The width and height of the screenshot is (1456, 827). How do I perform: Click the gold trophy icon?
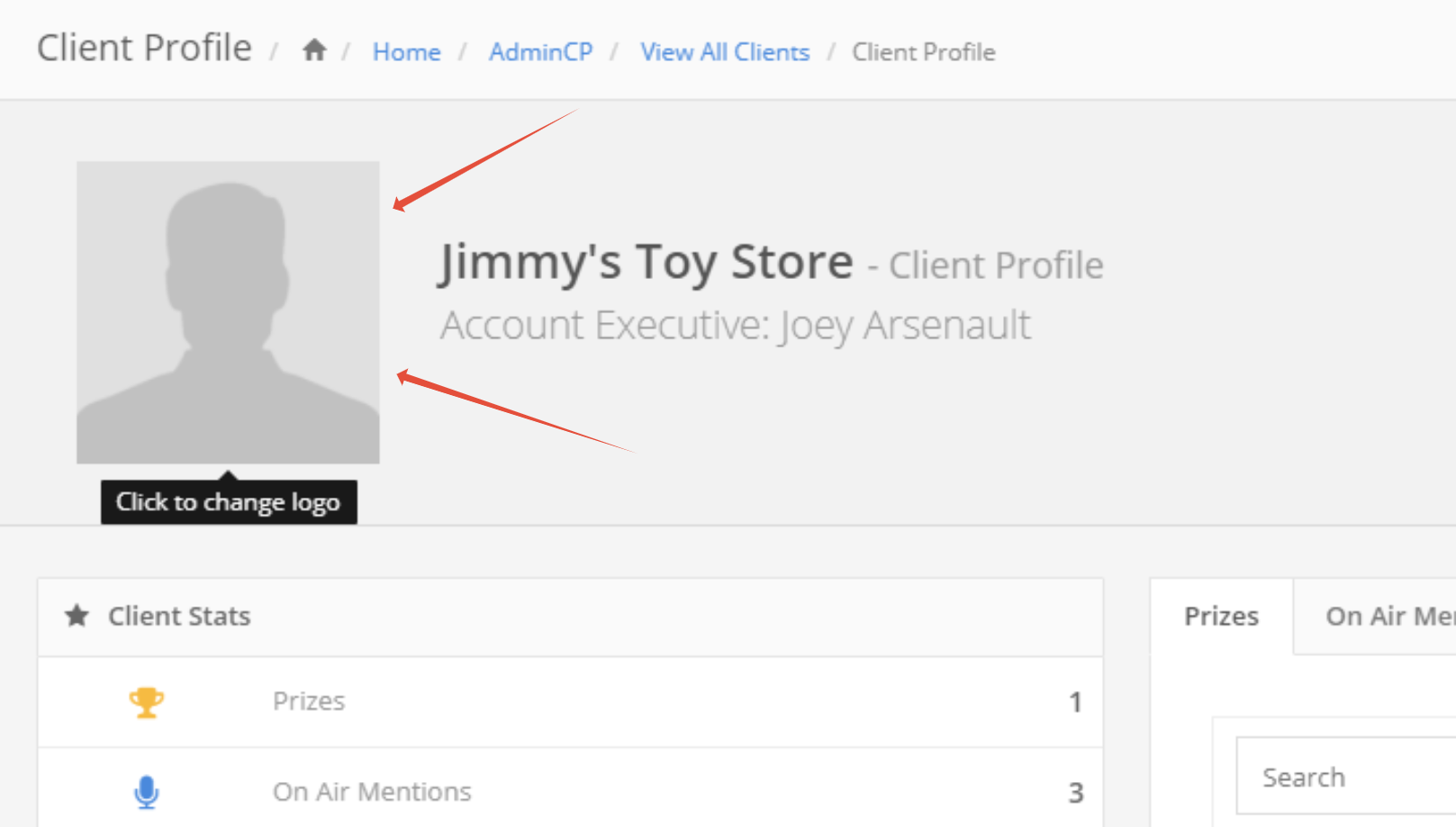coord(146,702)
